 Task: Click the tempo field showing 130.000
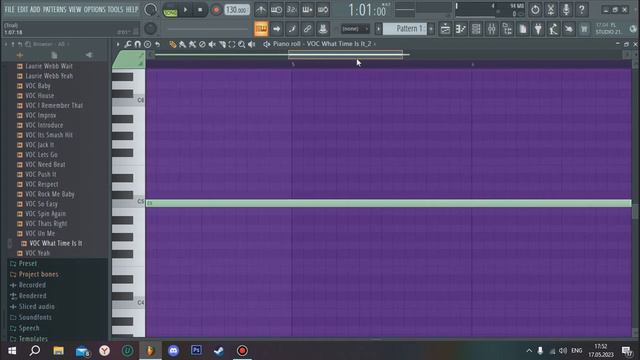[x=237, y=10]
